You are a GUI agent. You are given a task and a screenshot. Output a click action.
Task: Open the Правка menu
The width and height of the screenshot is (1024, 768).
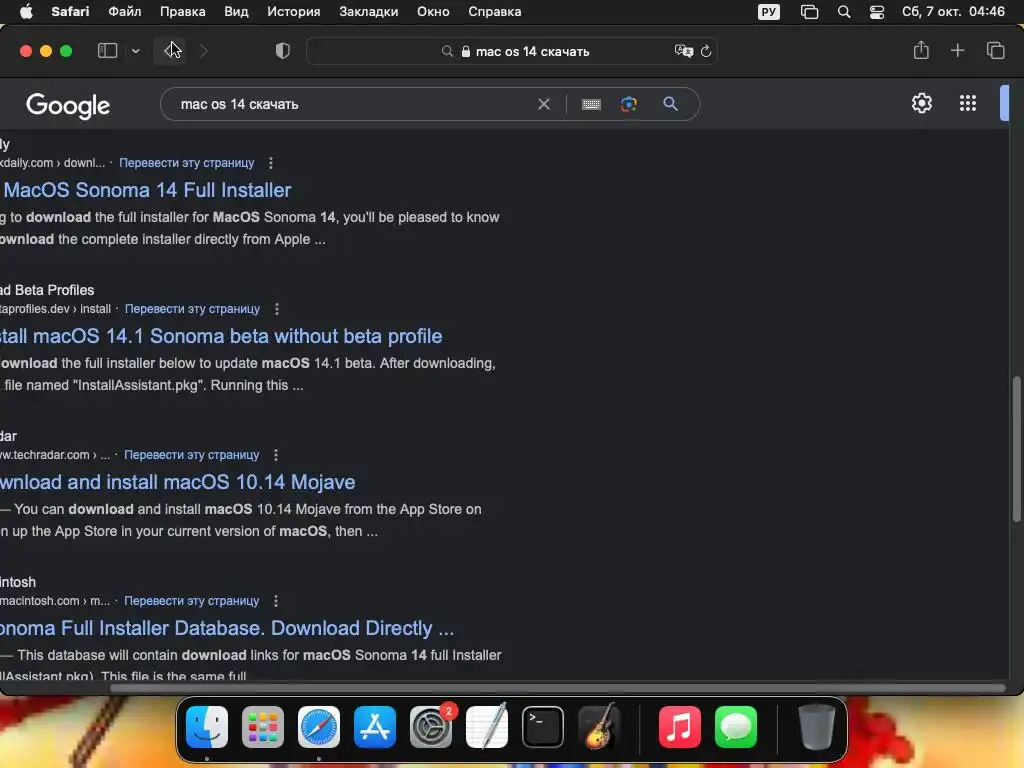click(x=183, y=12)
